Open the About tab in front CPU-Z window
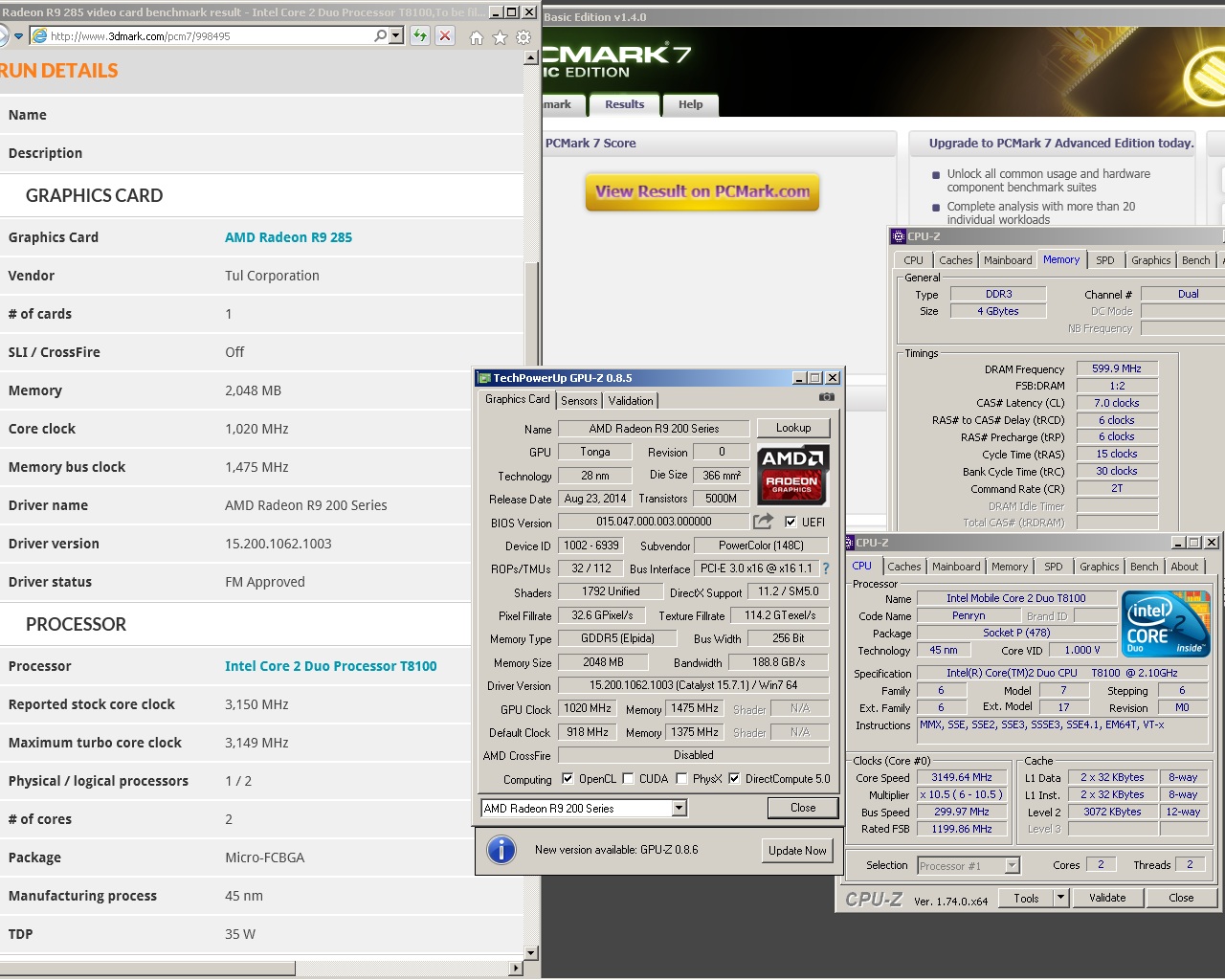 1185,567
